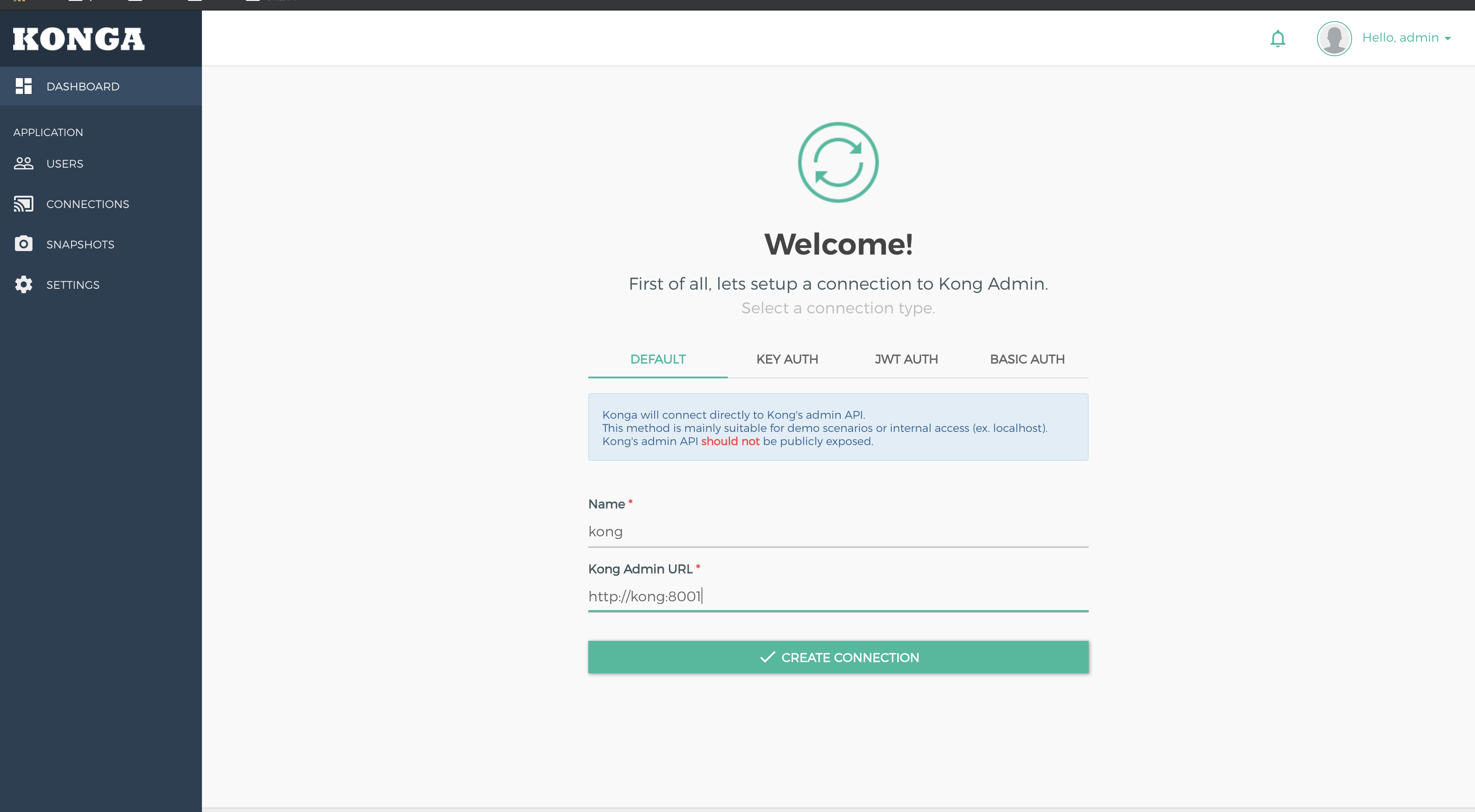Click the Konga logo
Viewport: 1475px width, 812px height.
79,39
